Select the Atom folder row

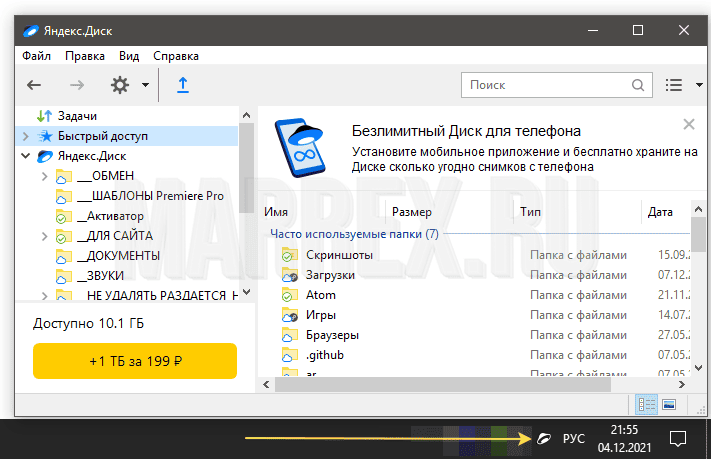pyautogui.click(x=485, y=295)
